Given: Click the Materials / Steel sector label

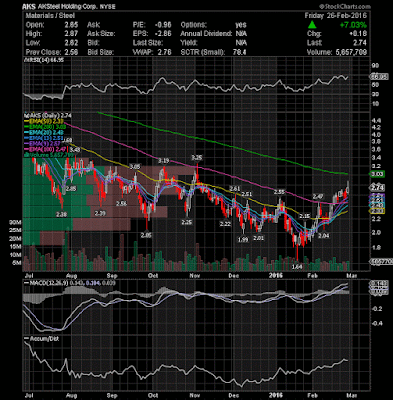Looking at the screenshot, I should coord(50,15).
